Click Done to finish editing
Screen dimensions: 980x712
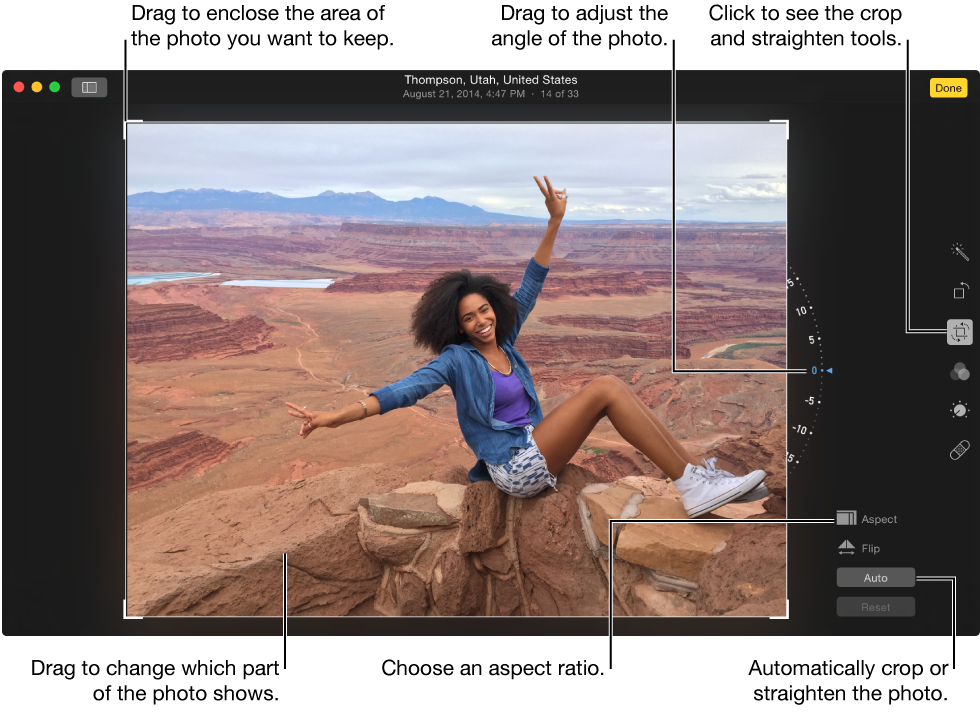(947, 88)
